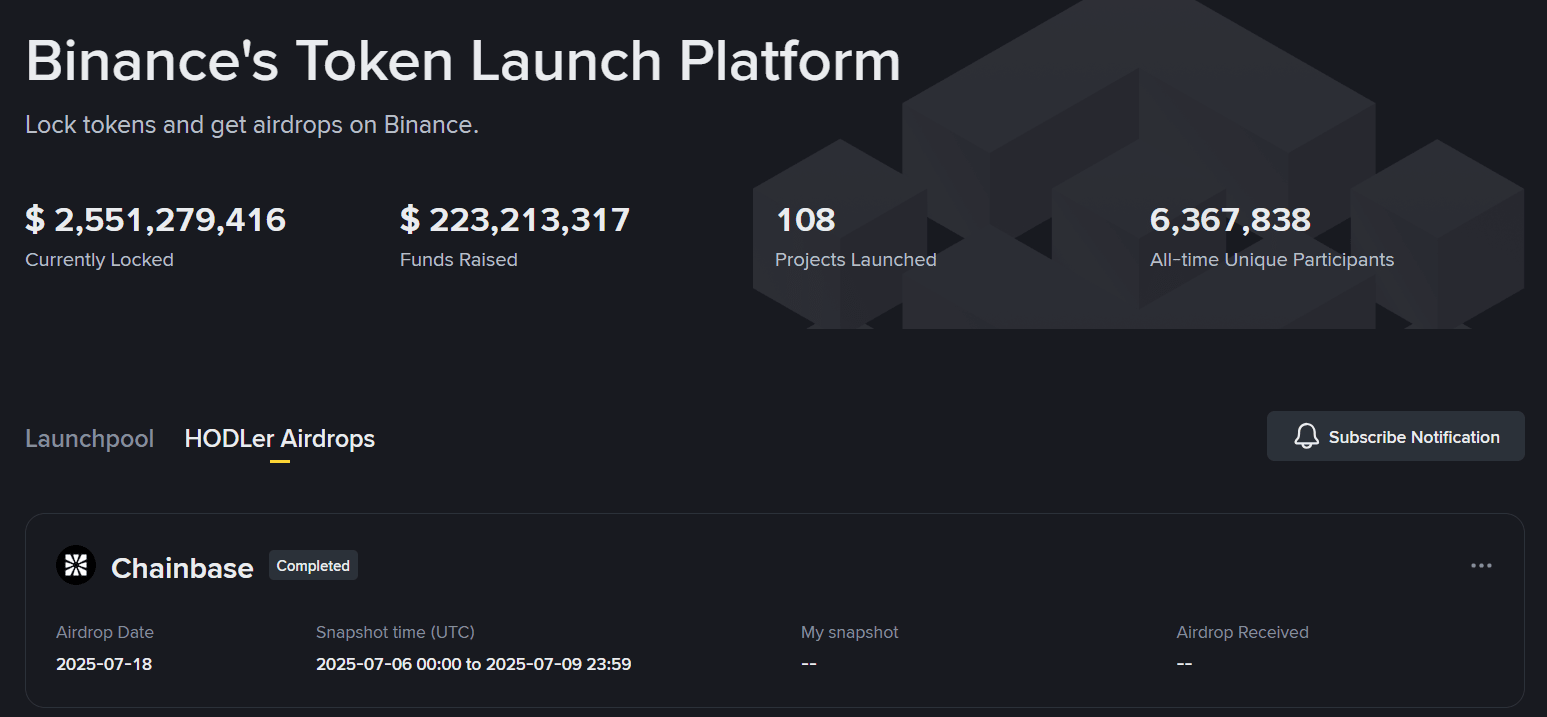Click the Completed status badge
Viewport: 1547px width, 717px height.
click(x=313, y=565)
